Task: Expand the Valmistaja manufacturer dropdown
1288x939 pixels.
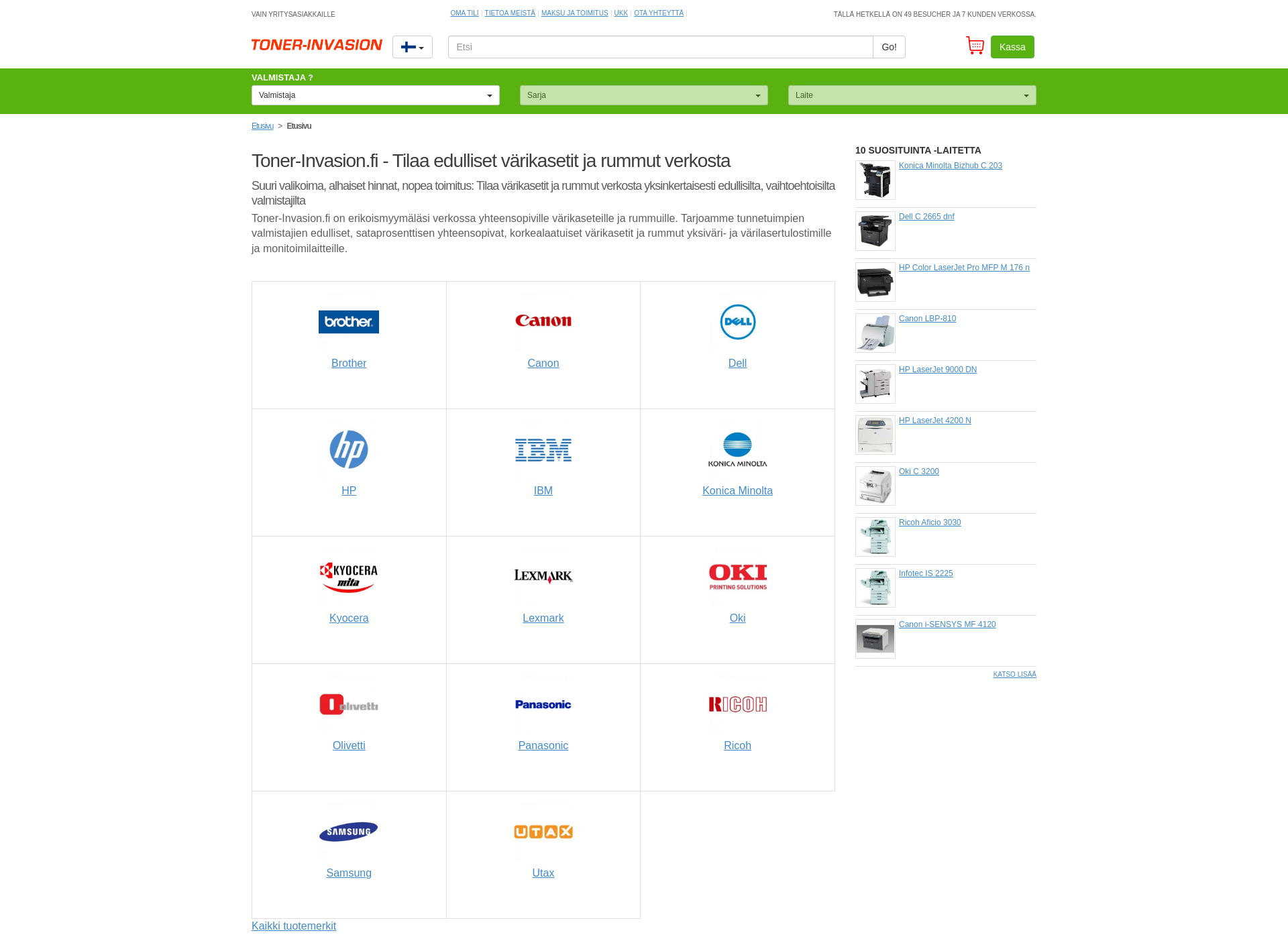Action: point(375,95)
